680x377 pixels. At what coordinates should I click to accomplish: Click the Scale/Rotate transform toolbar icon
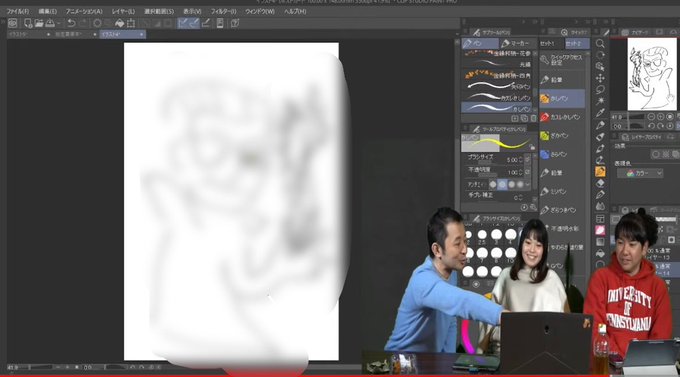(131, 23)
